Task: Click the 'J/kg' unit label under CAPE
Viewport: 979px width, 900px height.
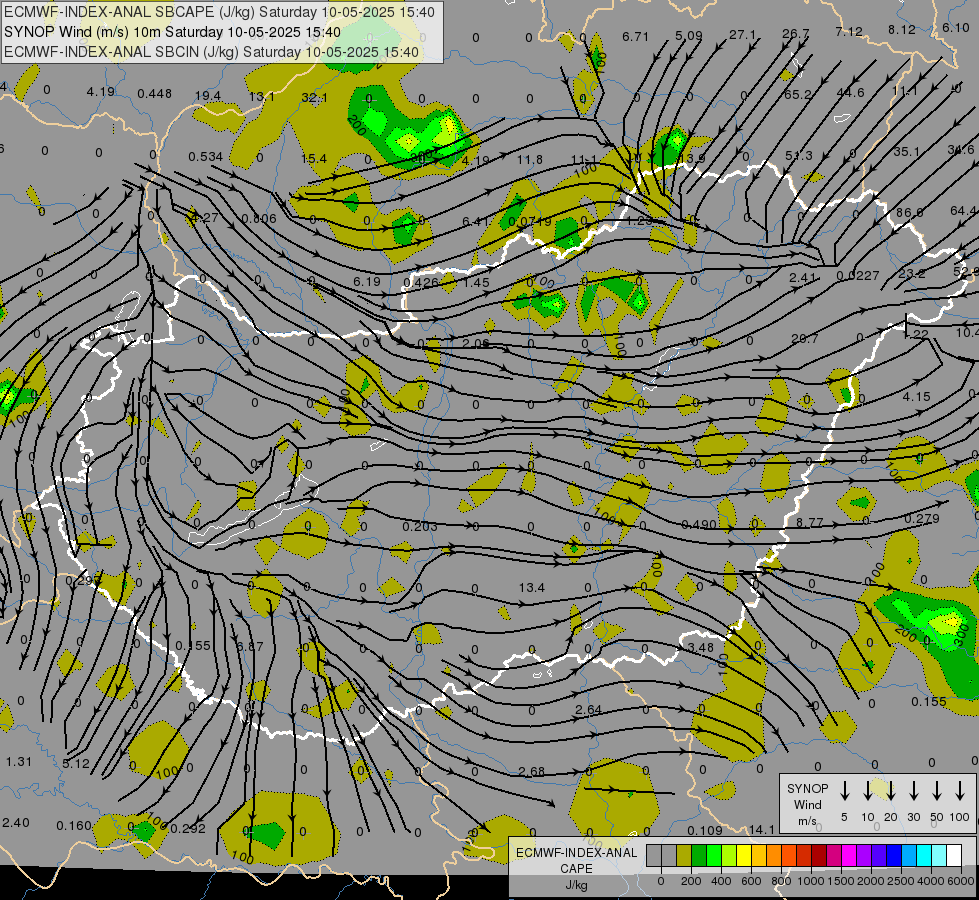Action: coord(576,885)
